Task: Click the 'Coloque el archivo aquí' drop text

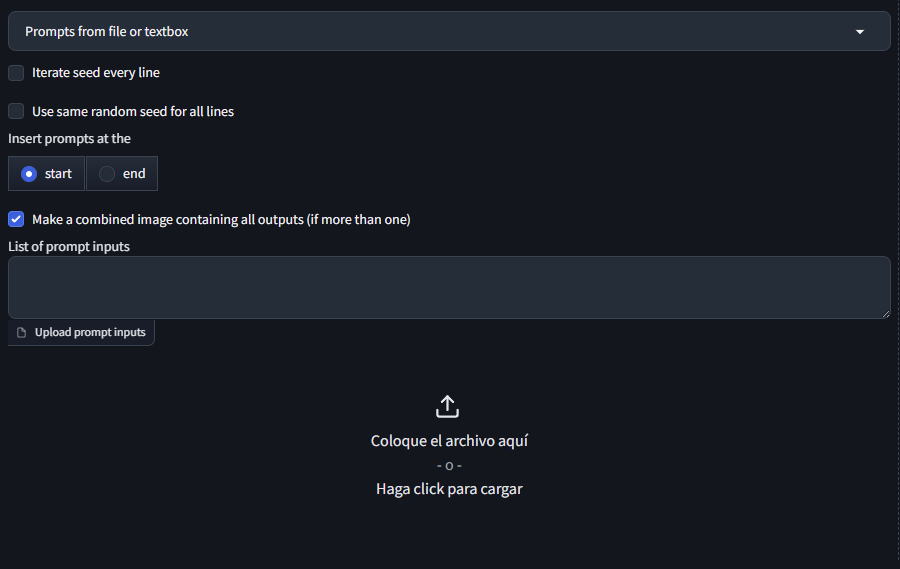Action: 449,441
